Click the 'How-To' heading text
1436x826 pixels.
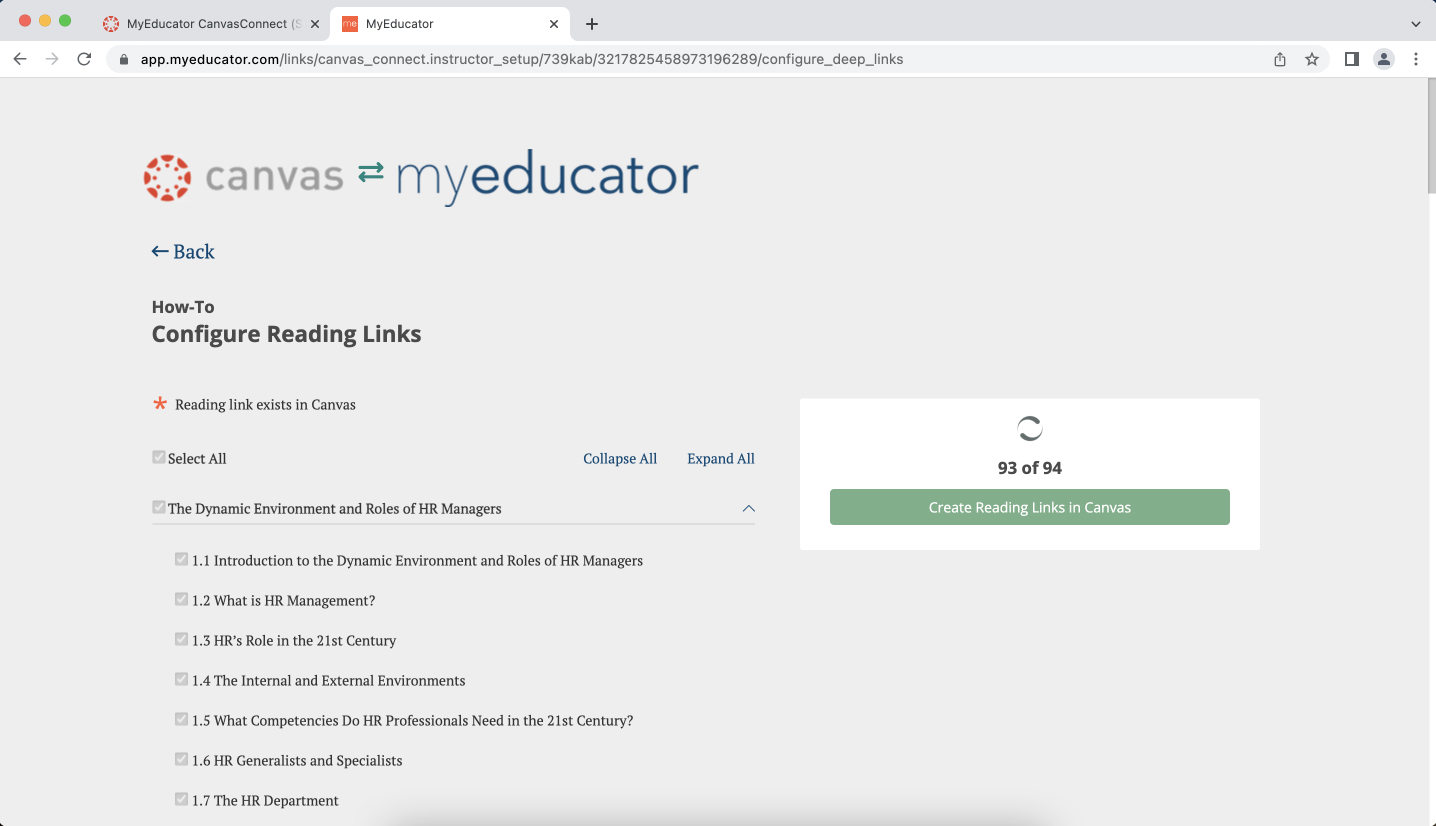point(183,307)
